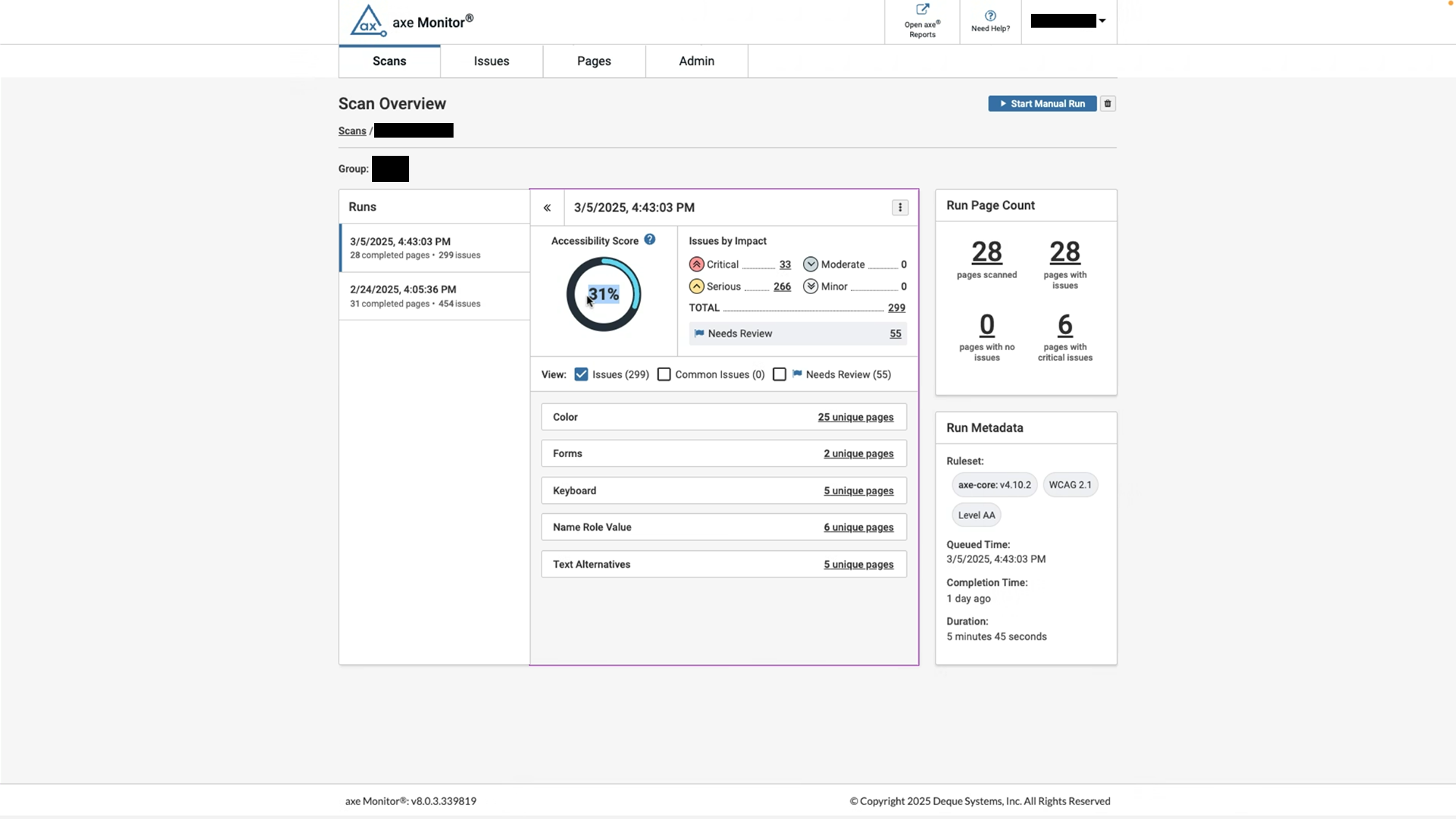Open Forms 2 unique pages link
Screen dimensions: 1456x819
point(858,454)
